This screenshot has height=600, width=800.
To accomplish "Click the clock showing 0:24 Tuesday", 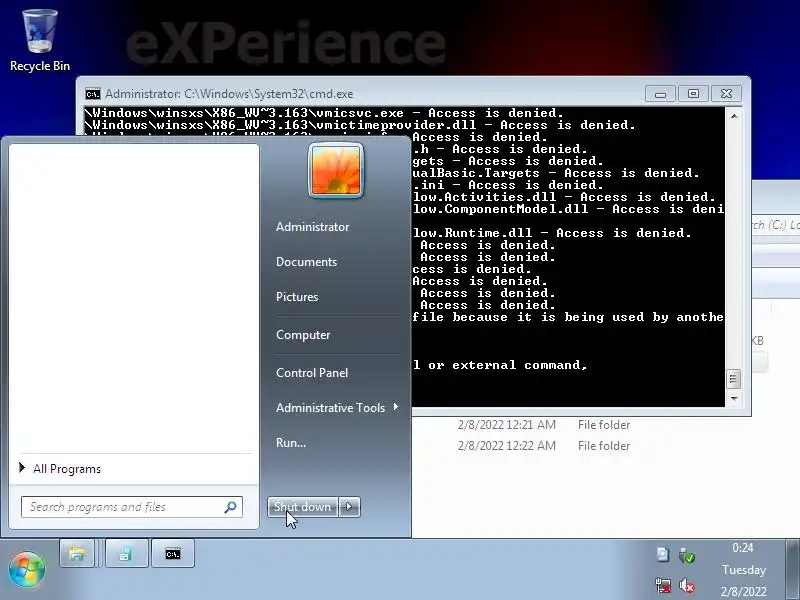I will point(743,569).
